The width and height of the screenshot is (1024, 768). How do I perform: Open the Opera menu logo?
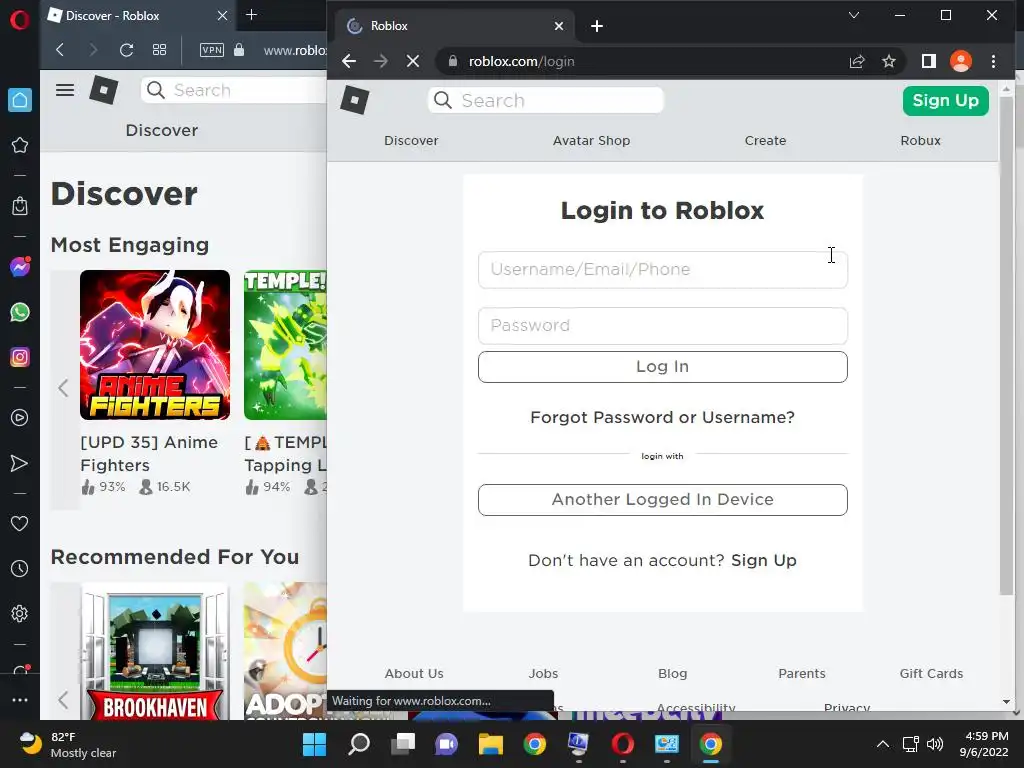pos(20,20)
